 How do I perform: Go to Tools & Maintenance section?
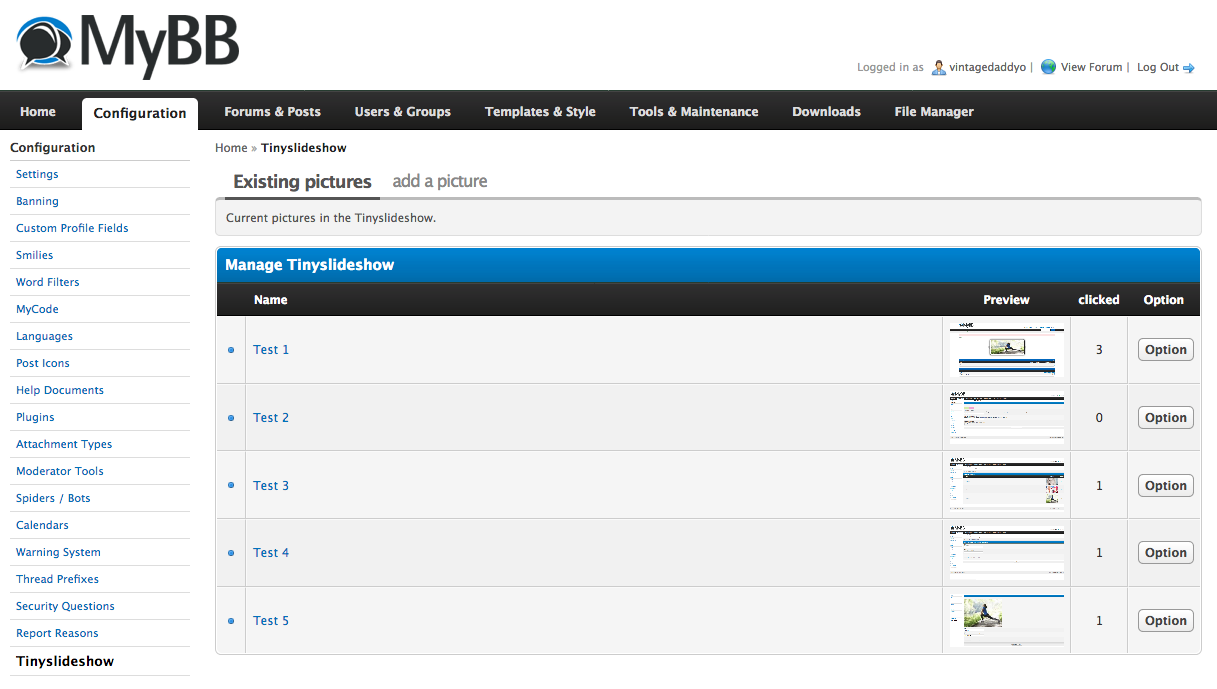pyautogui.click(x=693, y=112)
